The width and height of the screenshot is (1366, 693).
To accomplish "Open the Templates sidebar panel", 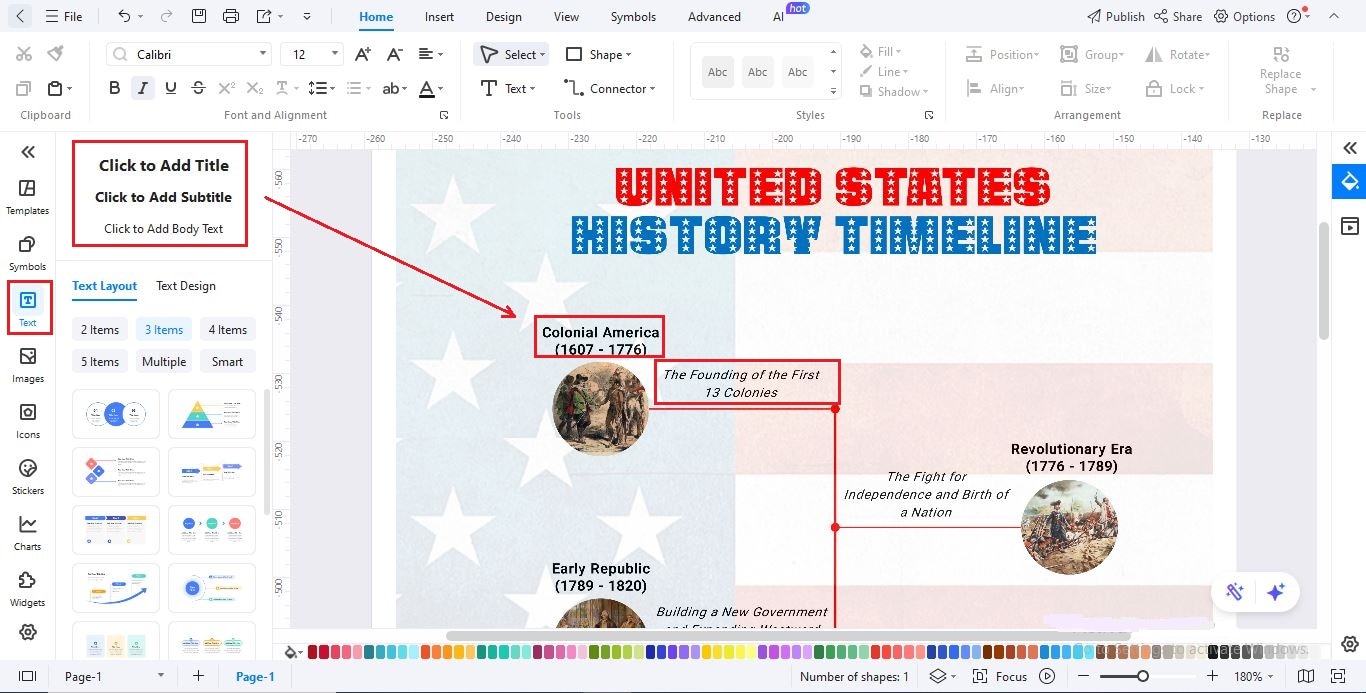I will point(27,197).
